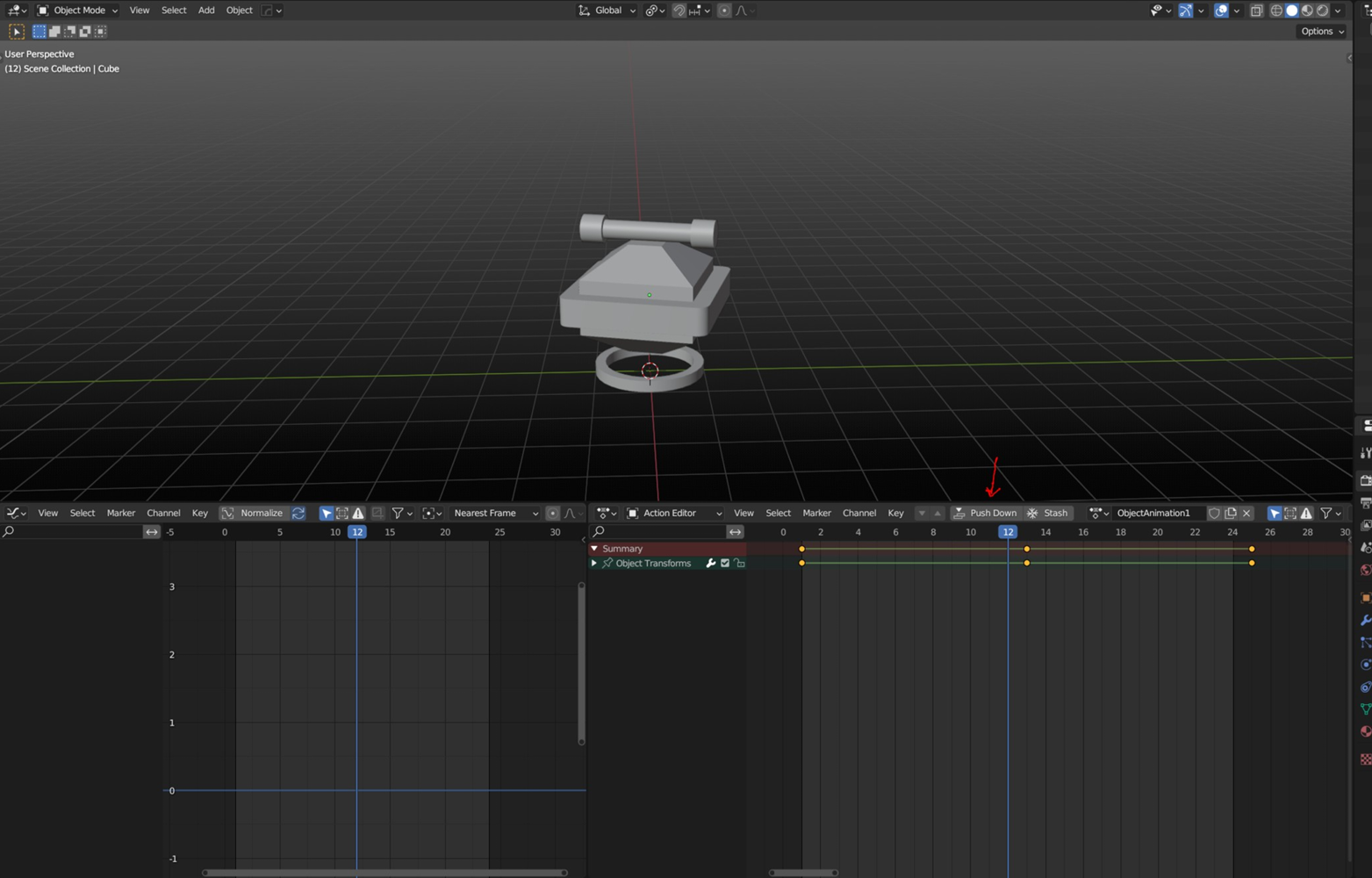Open the Action Editor mode dropdown
The height and width of the screenshot is (878, 1372).
[674, 513]
